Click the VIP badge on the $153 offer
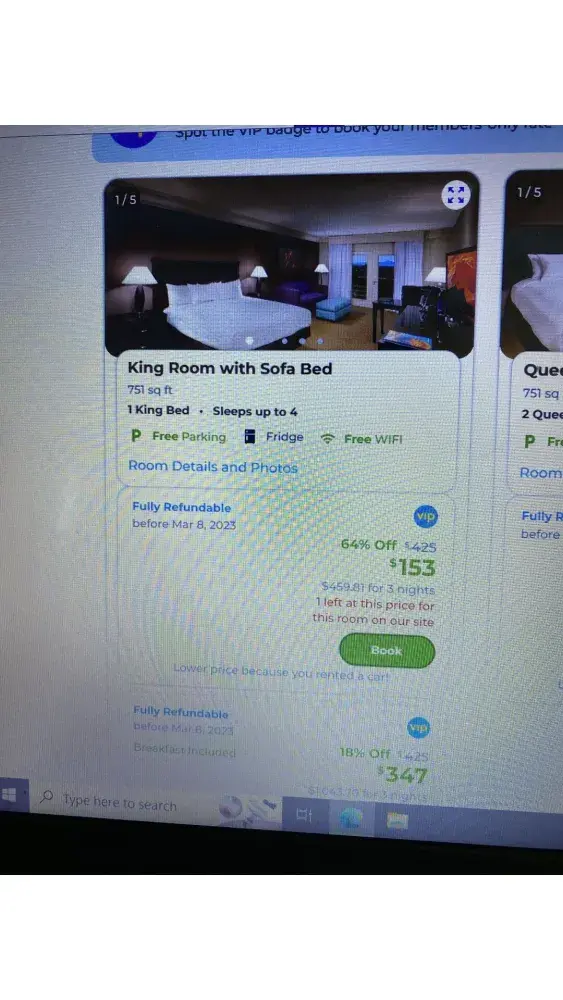The height and width of the screenshot is (1000, 563). click(426, 516)
